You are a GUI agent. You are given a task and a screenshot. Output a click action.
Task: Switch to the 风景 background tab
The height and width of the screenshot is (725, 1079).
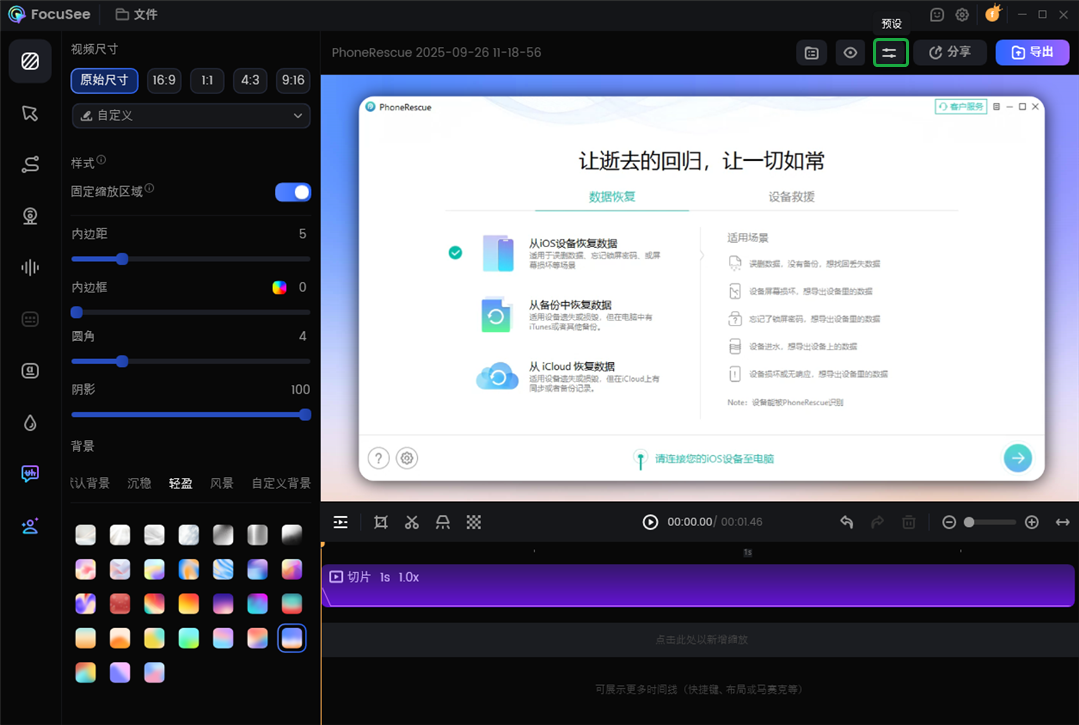point(222,483)
